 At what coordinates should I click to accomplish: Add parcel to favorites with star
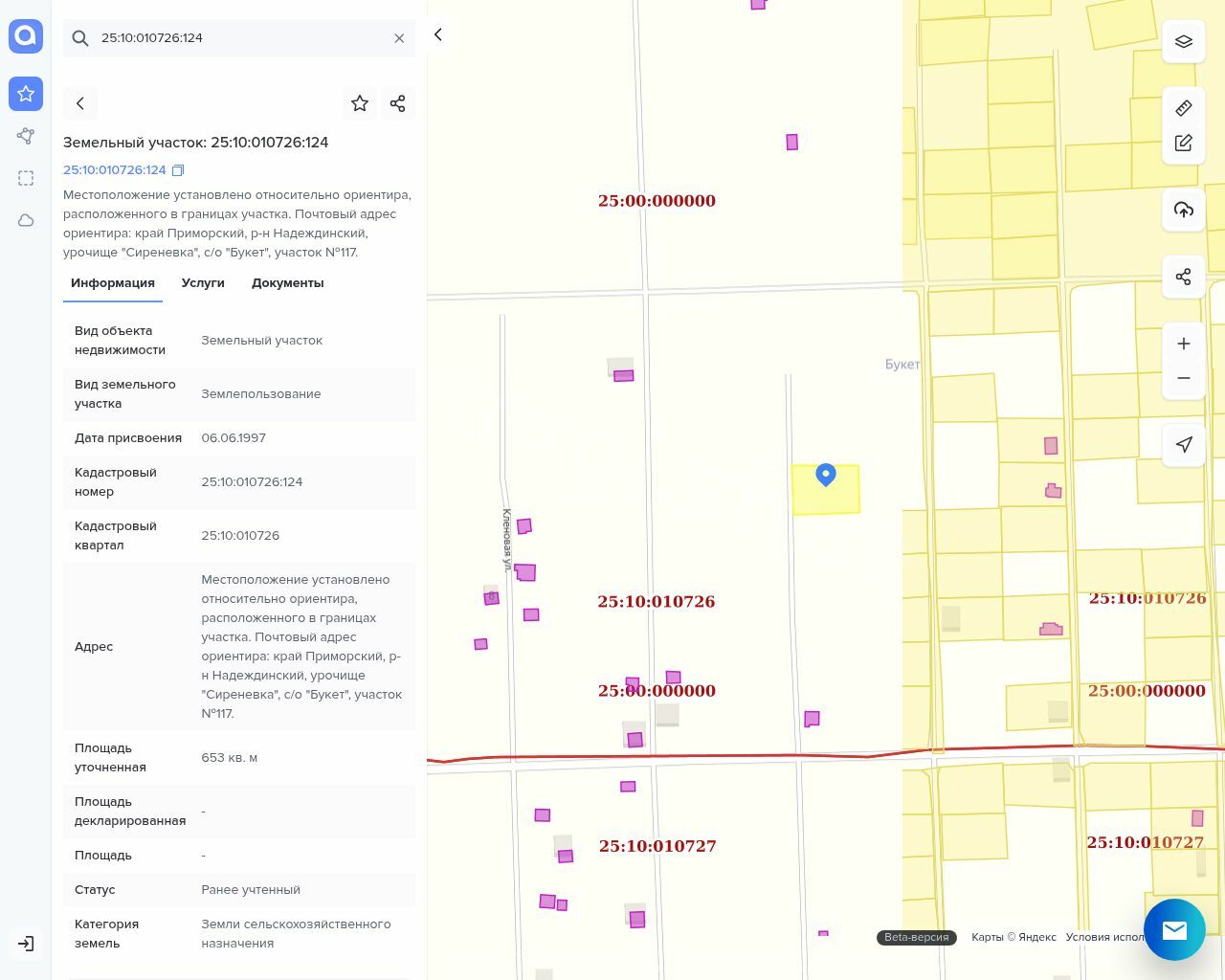360,103
